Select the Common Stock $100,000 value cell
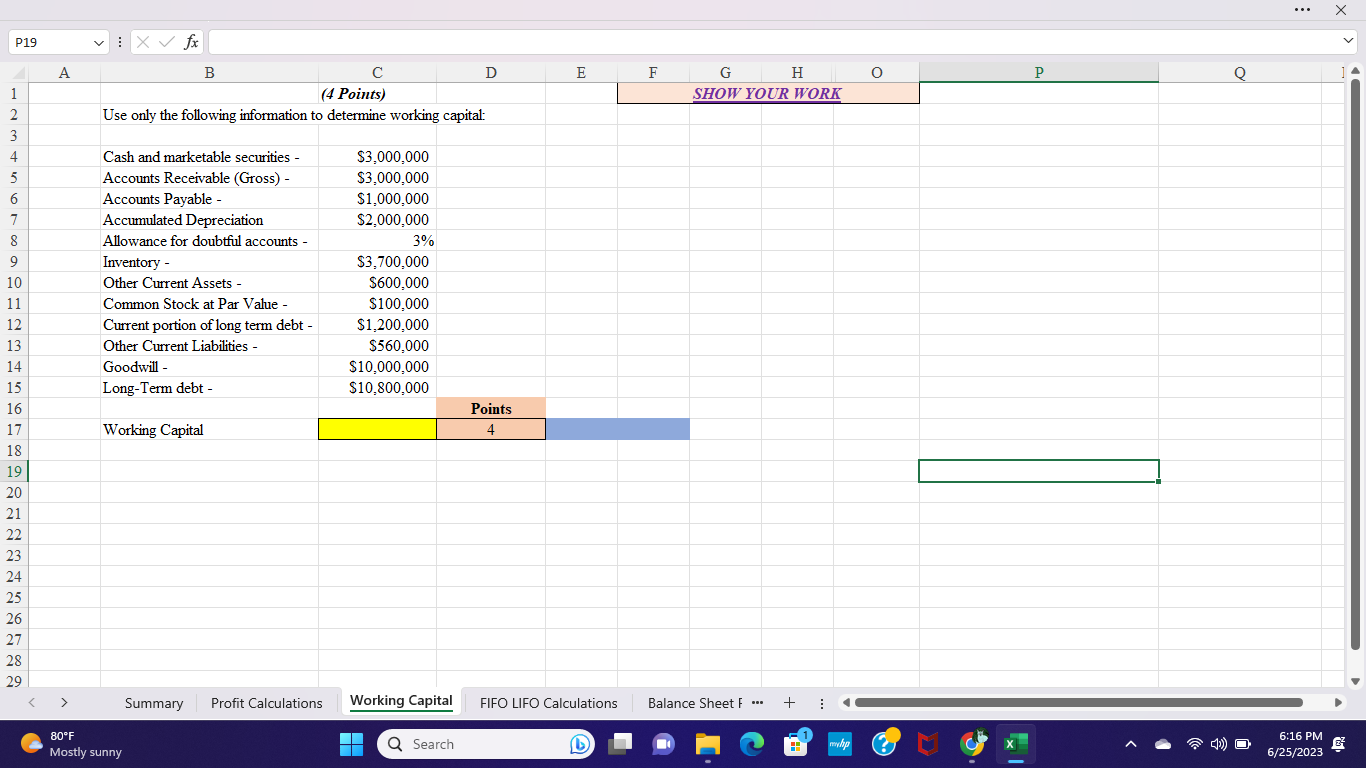This screenshot has width=1366, height=768. point(377,303)
